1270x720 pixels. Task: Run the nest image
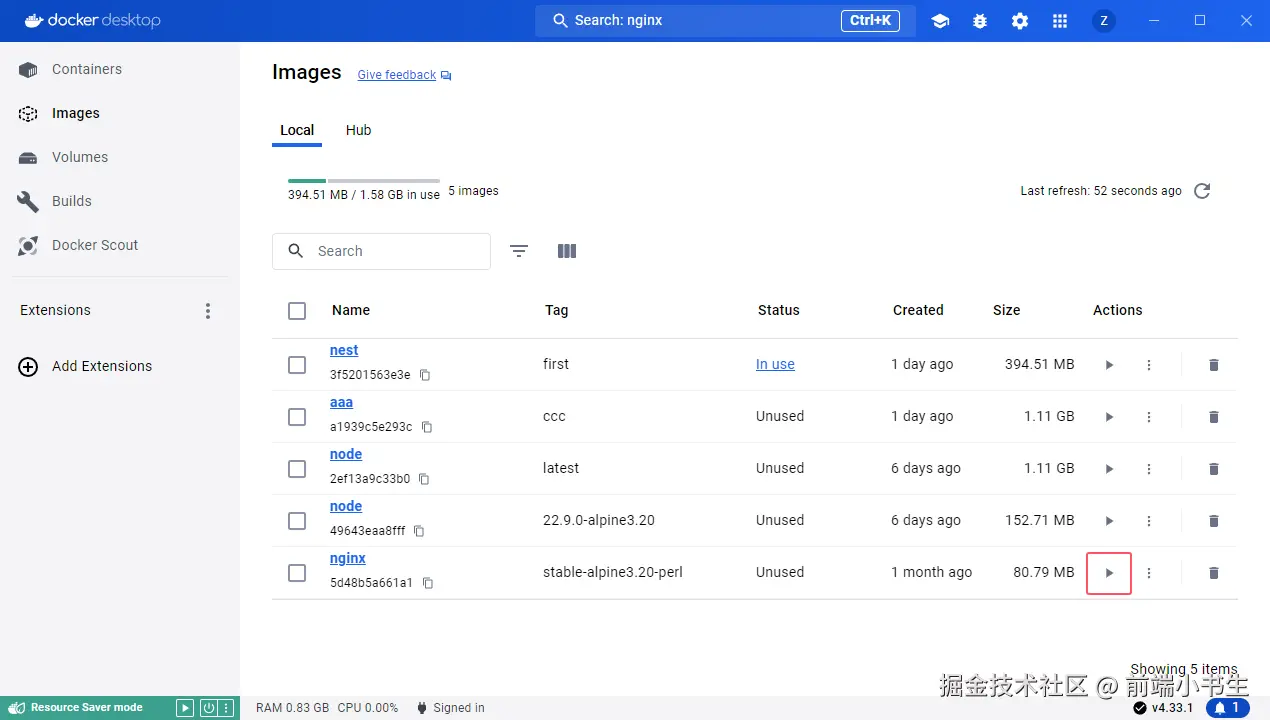[x=1109, y=365]
